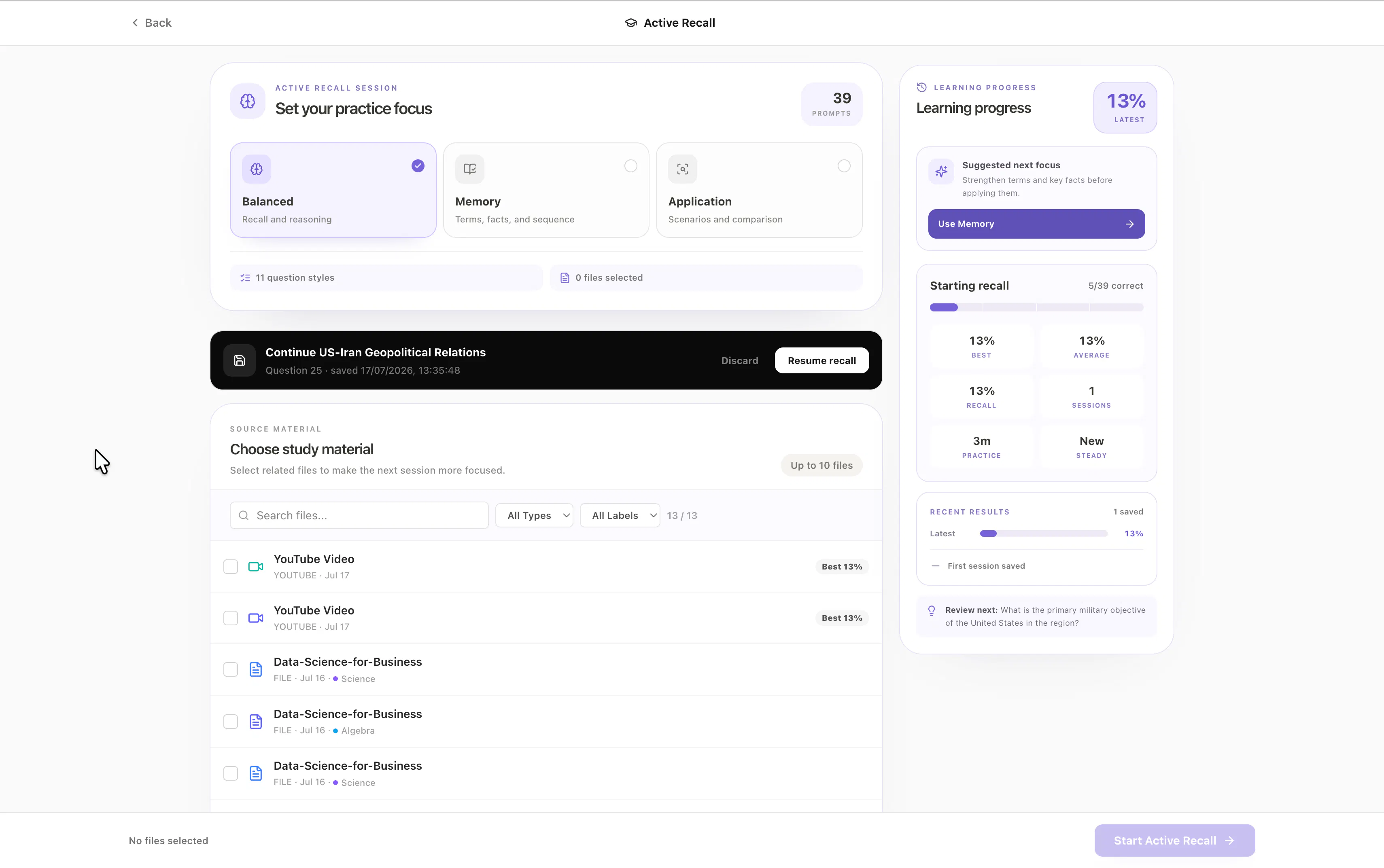Click the file icon of Data-Science-for-Business labeled Algebra

pyautogui.click(x=255, y=722)
